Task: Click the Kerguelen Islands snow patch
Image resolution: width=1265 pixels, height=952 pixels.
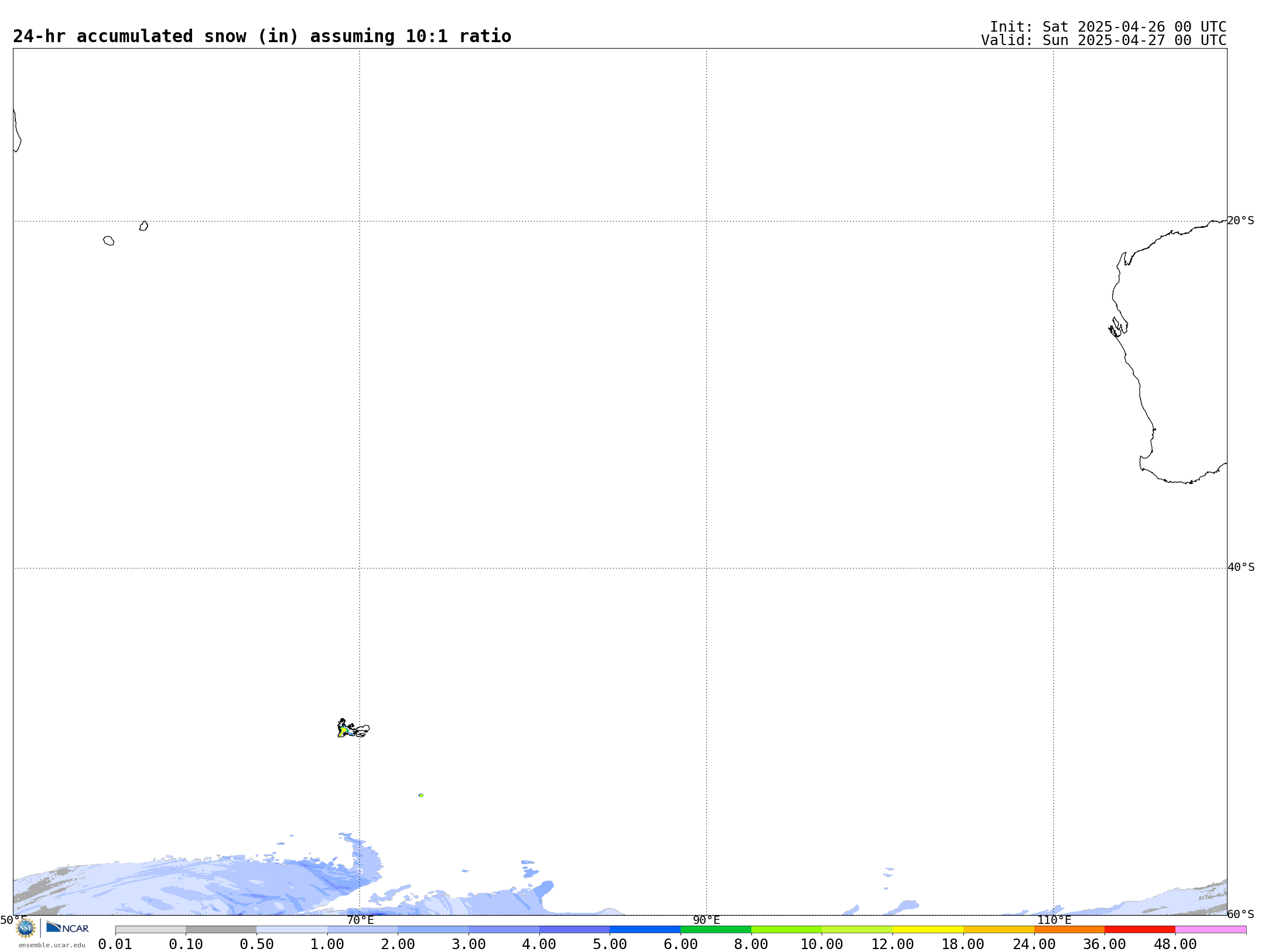Action: coord(346,730)
